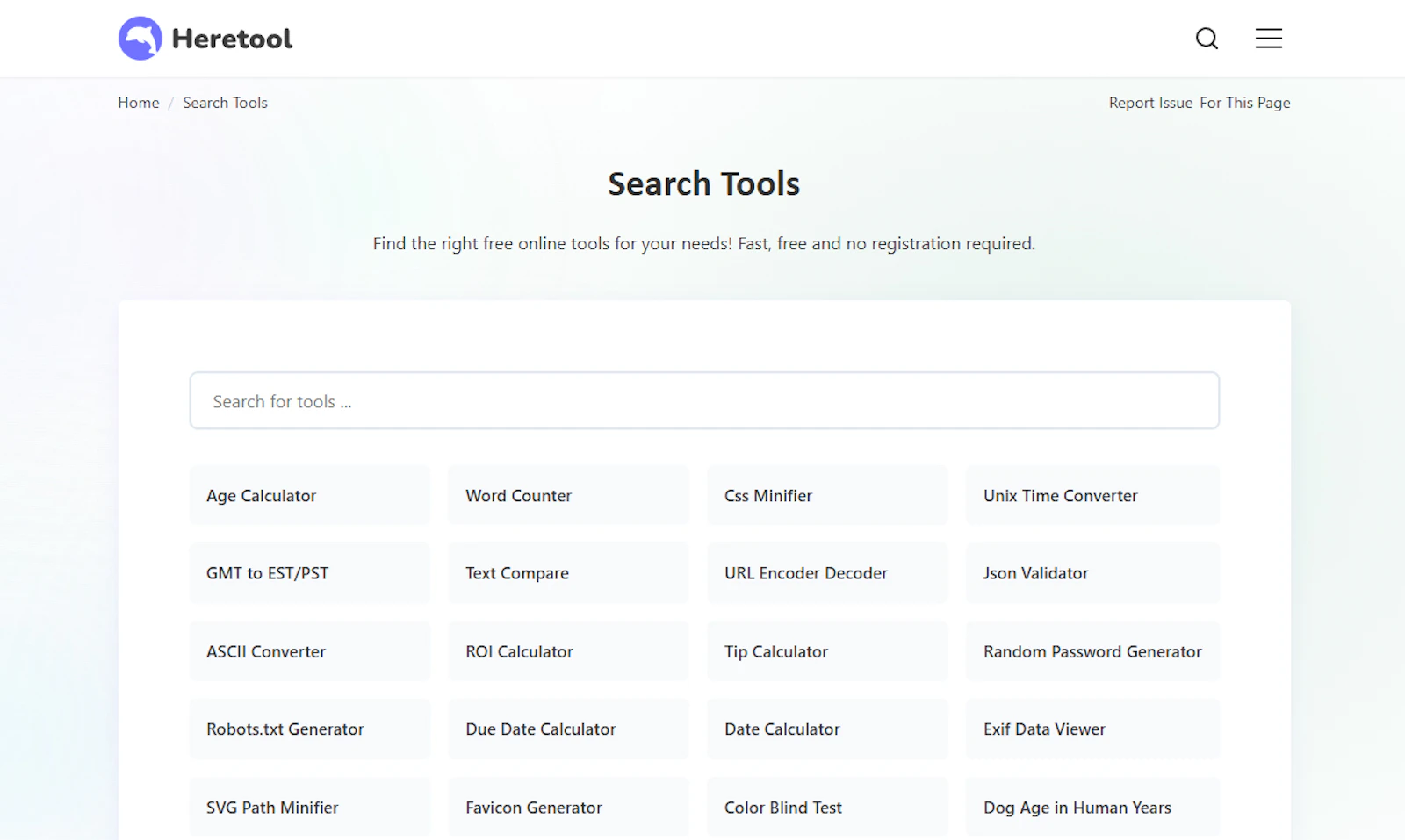Viewport: 1405px width, 840px height.
Task: Select the Json Validator tool
Action: (x=1092, y=573)
